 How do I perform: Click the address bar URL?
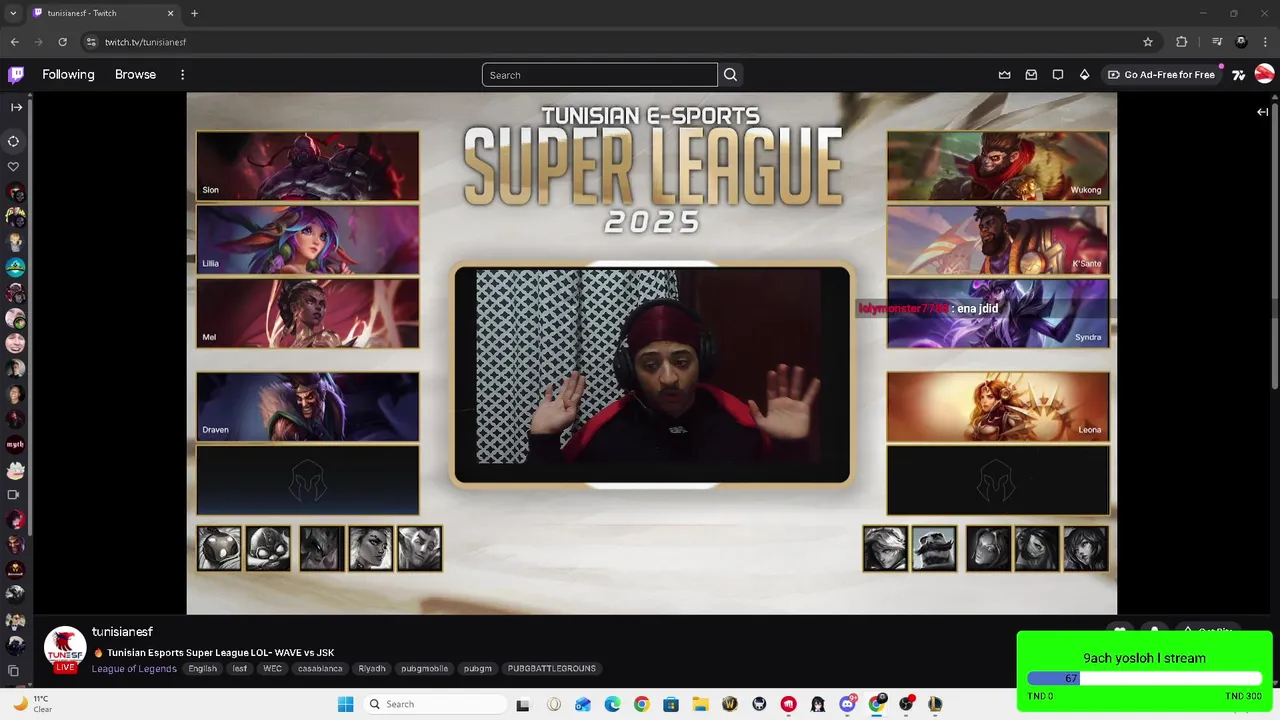pos(146,42)
